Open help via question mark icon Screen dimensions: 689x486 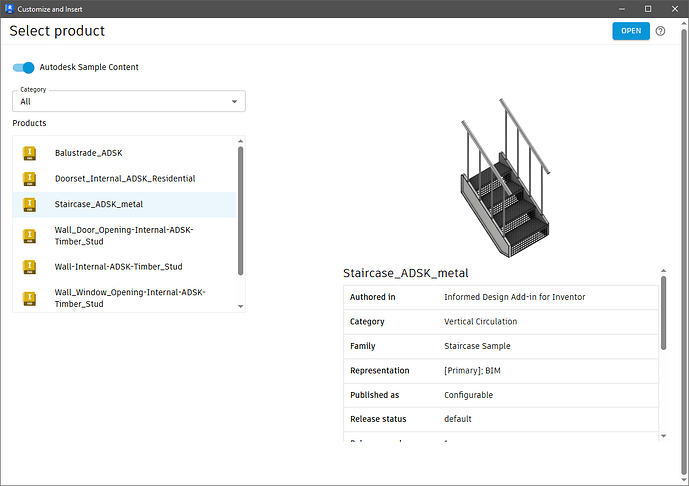[660, 31]
